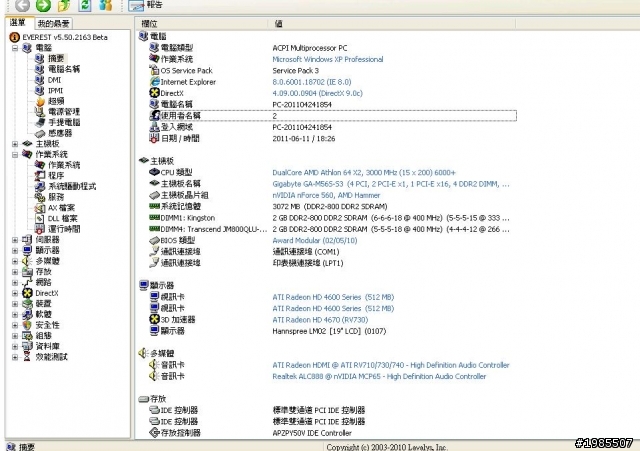Image resolution: width=640 pixels, height=451 pixels.
Task: Collapse the 電腦 tree node
Action: 15,48
